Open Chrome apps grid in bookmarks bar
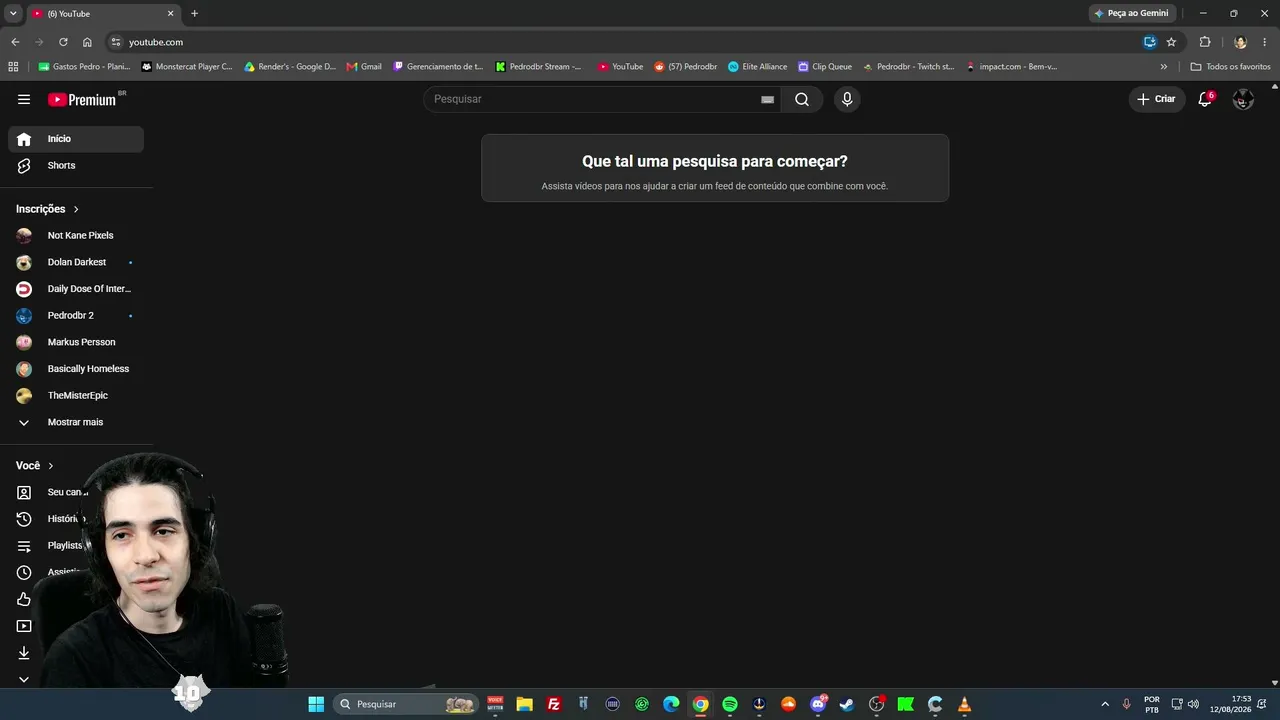The width and height of the screenshot is (1280, 720). click(x=13, y=67)
